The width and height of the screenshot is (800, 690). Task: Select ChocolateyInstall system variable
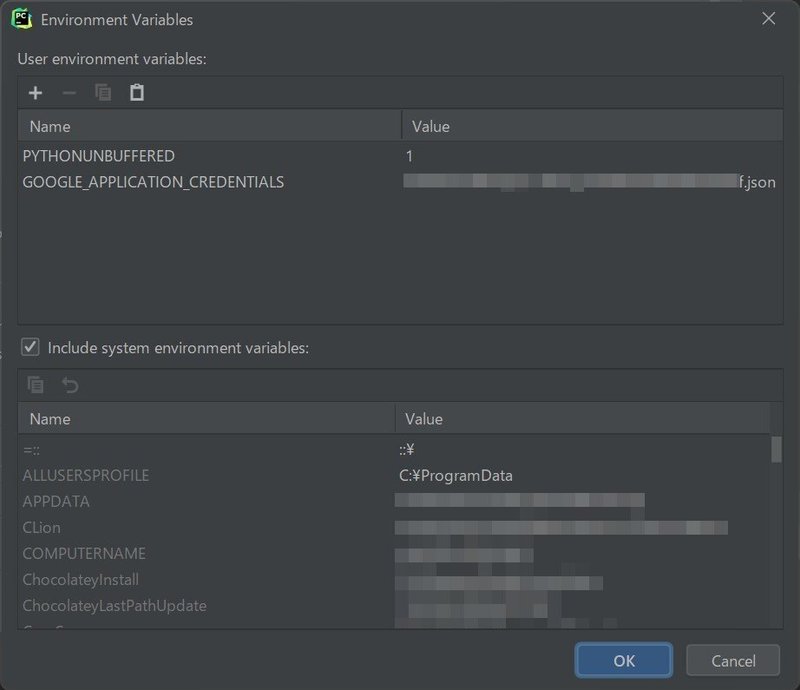81,580
